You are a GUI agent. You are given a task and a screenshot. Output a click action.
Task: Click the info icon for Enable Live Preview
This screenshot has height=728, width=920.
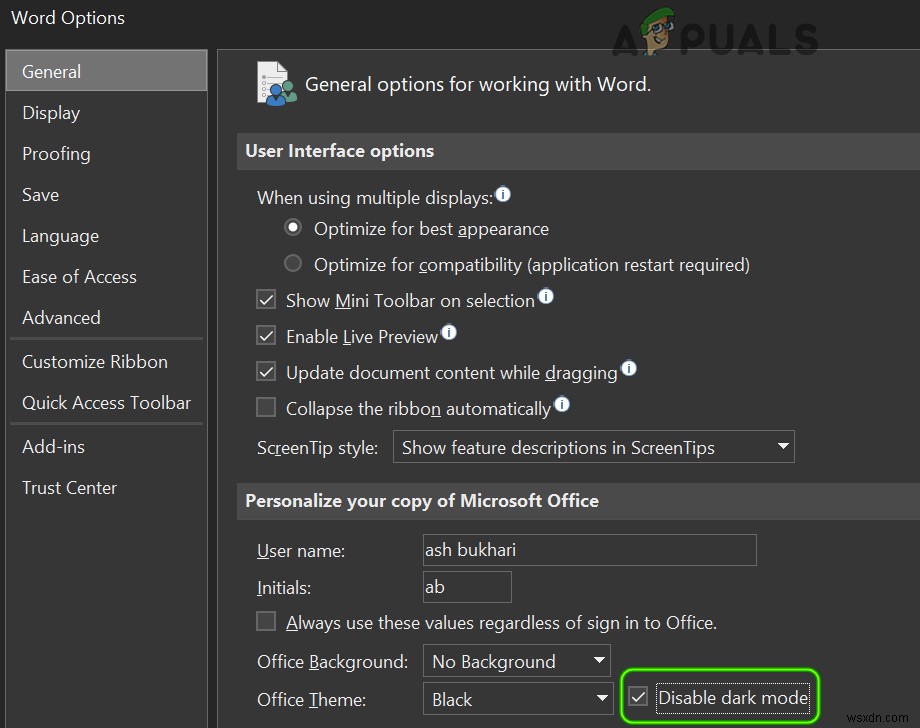pyautogui.click(x=449, y=333)
